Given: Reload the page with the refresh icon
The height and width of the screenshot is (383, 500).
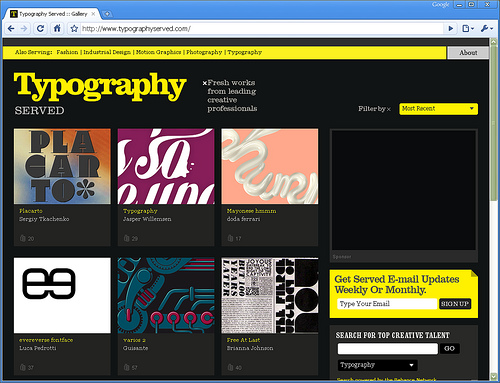Looking at the screenshot, I should (40, 29).
